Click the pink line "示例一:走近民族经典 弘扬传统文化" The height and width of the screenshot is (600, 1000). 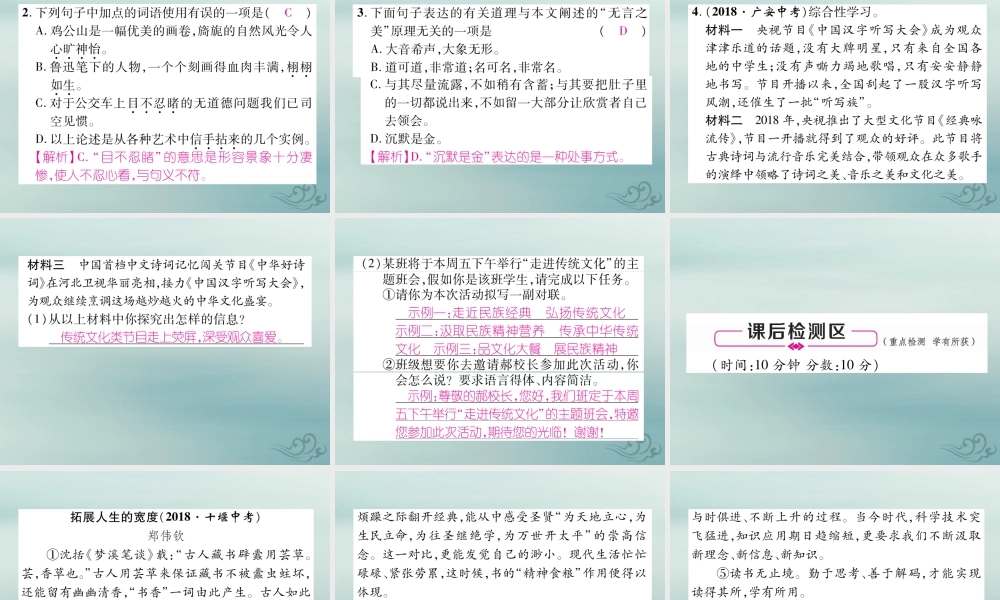pyautogui.click(x=517, y=312)
